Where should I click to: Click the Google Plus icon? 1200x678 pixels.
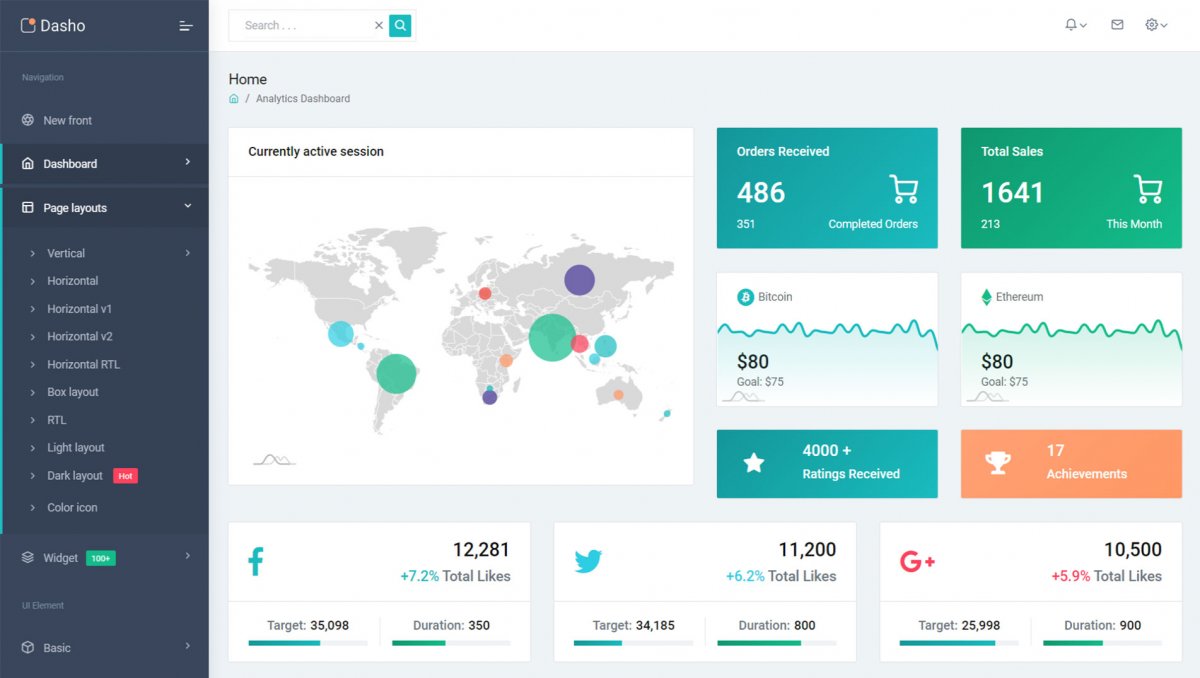coord(917,561)
